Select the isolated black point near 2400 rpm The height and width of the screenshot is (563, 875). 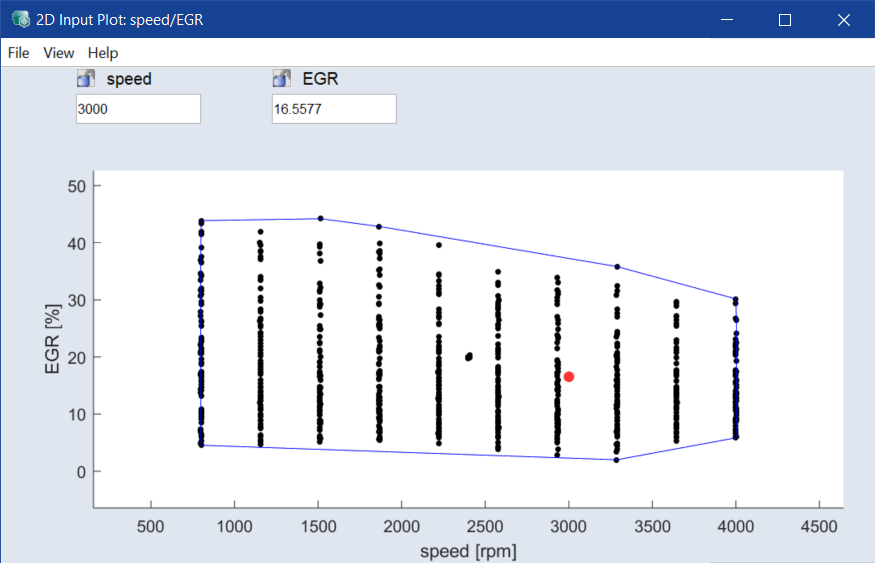tap(468, 357)
